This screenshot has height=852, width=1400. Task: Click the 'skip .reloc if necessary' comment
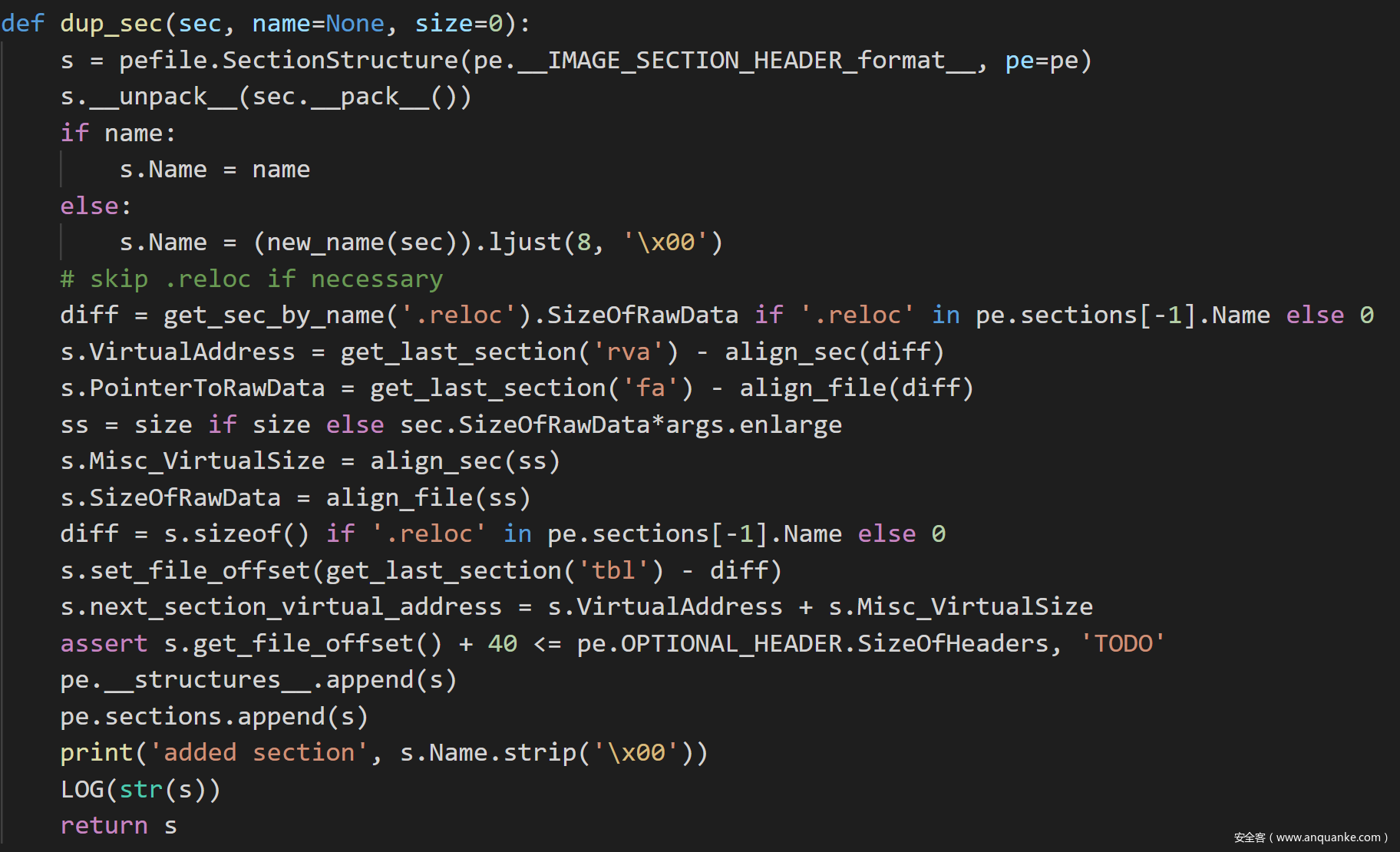tap(251, 279)
